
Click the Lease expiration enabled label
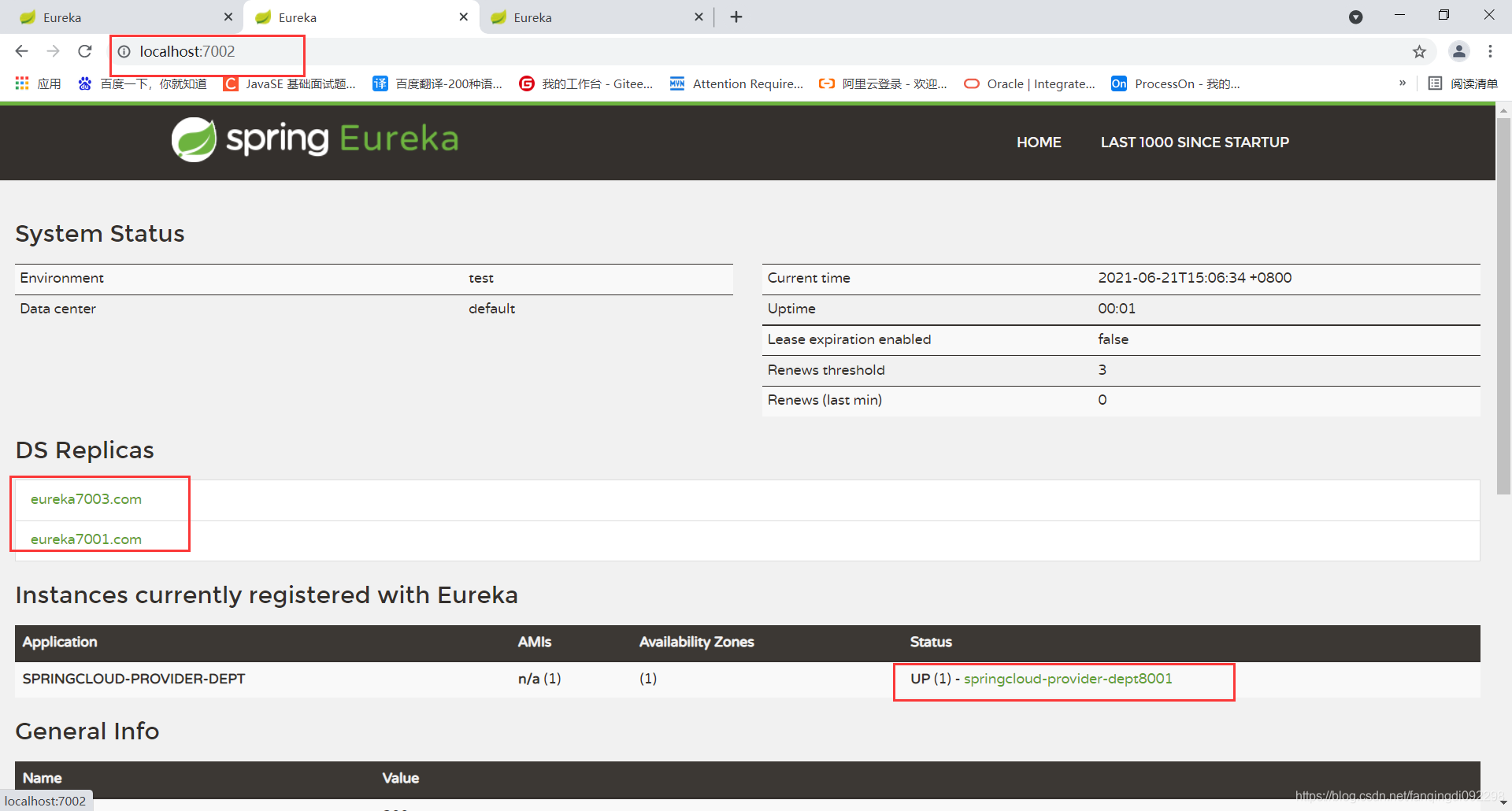tap(849, 339)
